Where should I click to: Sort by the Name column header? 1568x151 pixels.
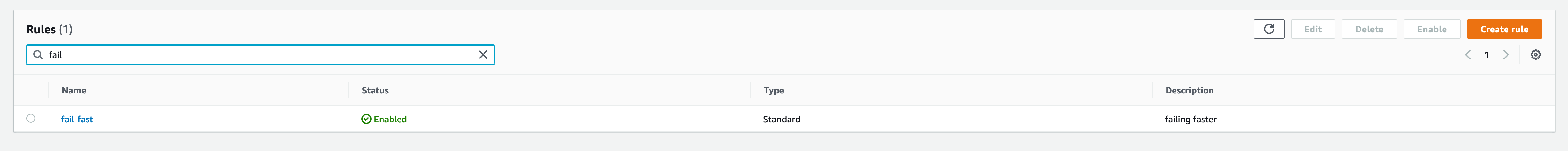pos(74,90)
